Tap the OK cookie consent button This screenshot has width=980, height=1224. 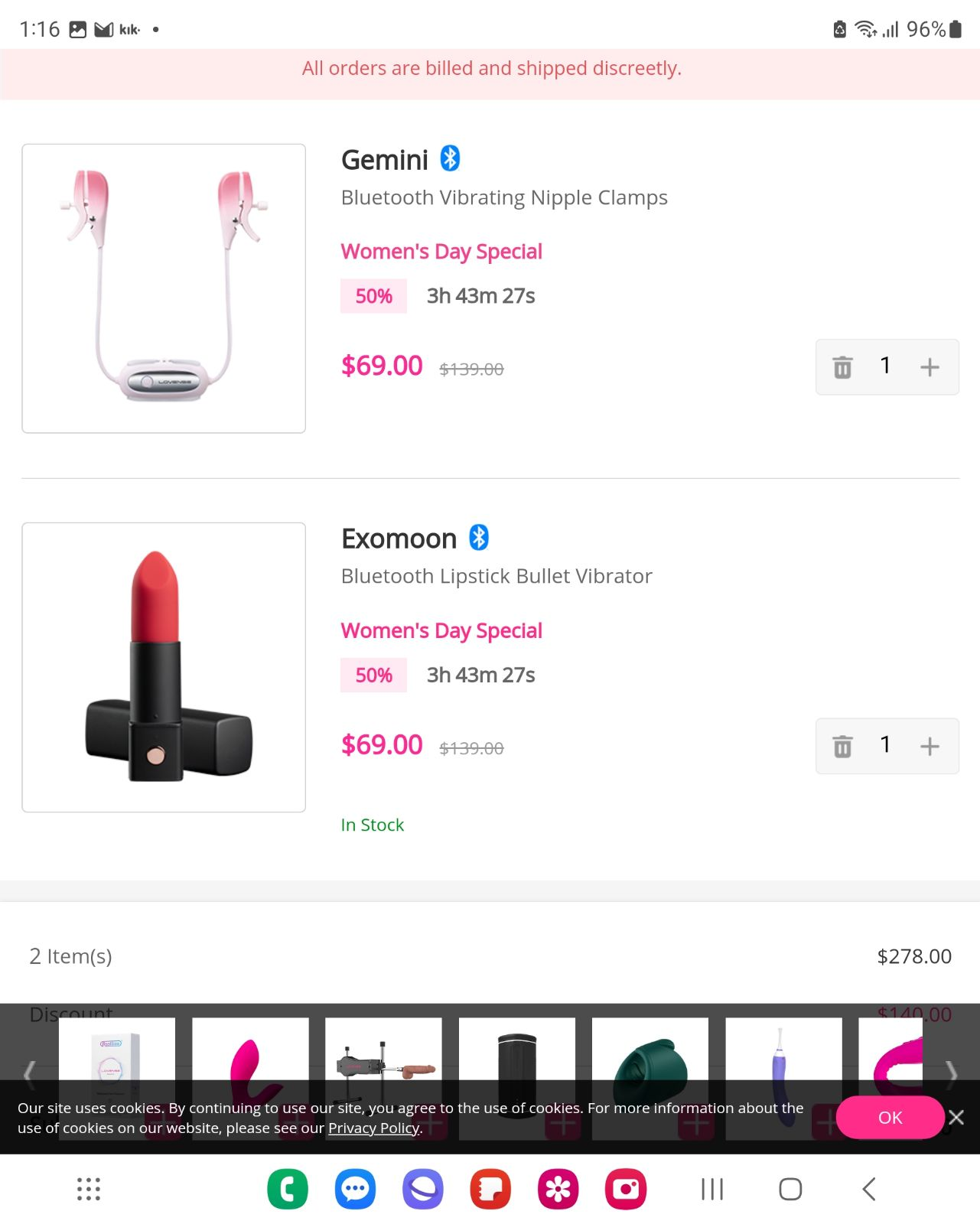890,1118
